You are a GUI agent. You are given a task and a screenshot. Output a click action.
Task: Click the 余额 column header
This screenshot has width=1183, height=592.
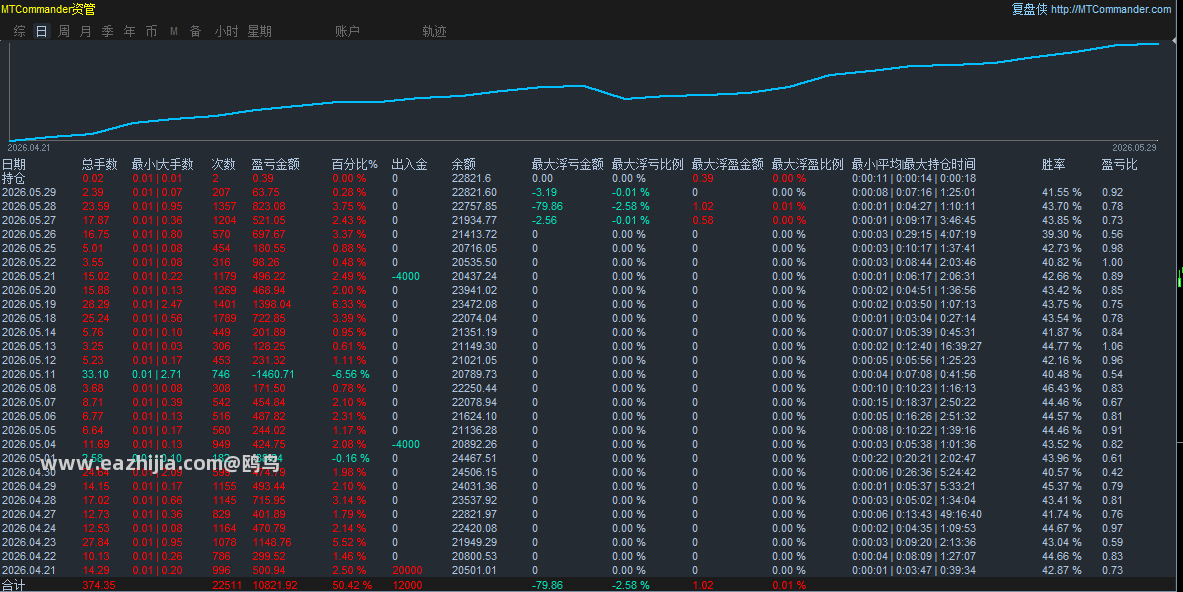[x=464, y=164]
